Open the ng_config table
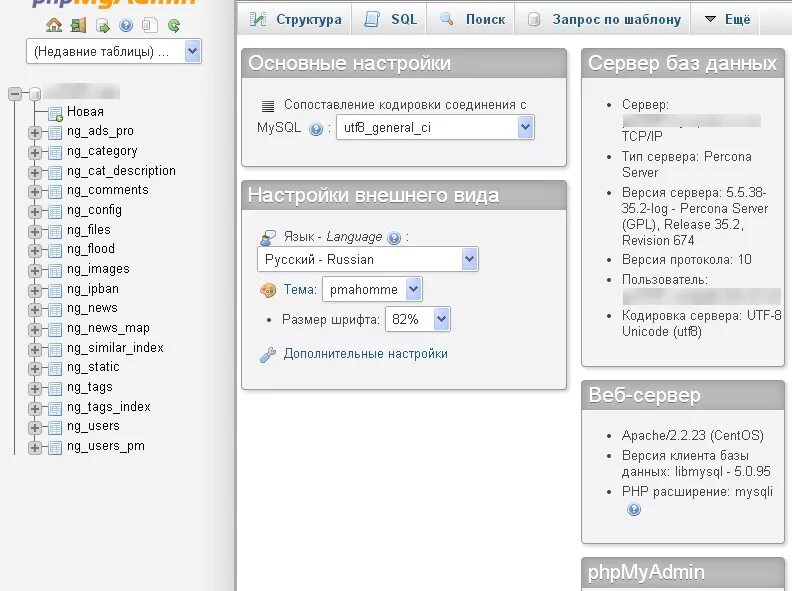This screenshot has width=792, height=591. point(94,210)
